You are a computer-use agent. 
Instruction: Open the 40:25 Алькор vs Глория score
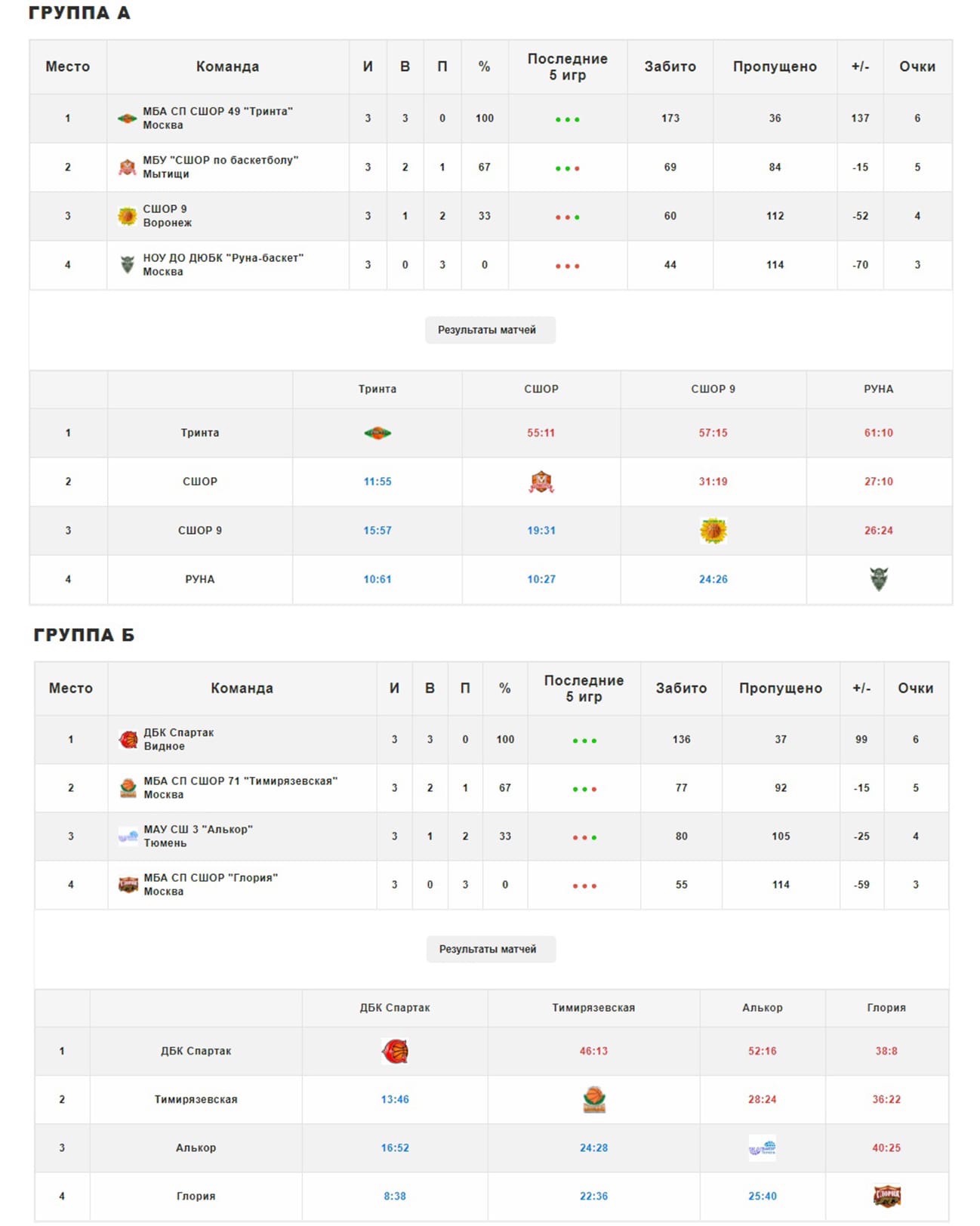[886, 1147]
